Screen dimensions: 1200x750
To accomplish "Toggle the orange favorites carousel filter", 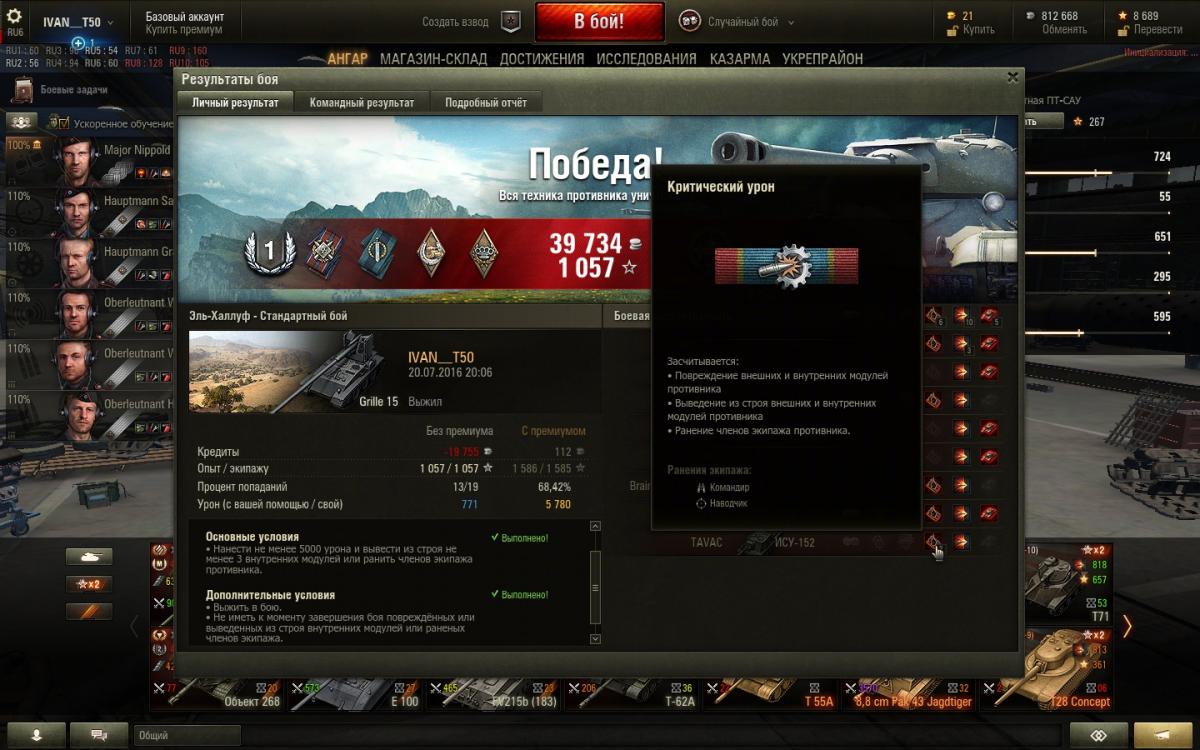I will (89, 611).
